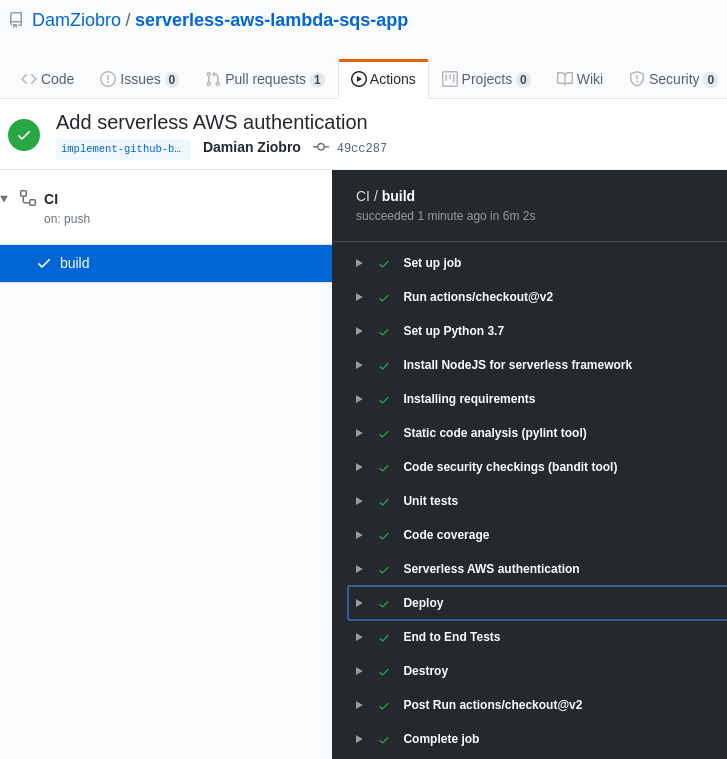The image size is (727, 759).
Task: Select the build job in sidebar
Action: (x=166, y=263)
